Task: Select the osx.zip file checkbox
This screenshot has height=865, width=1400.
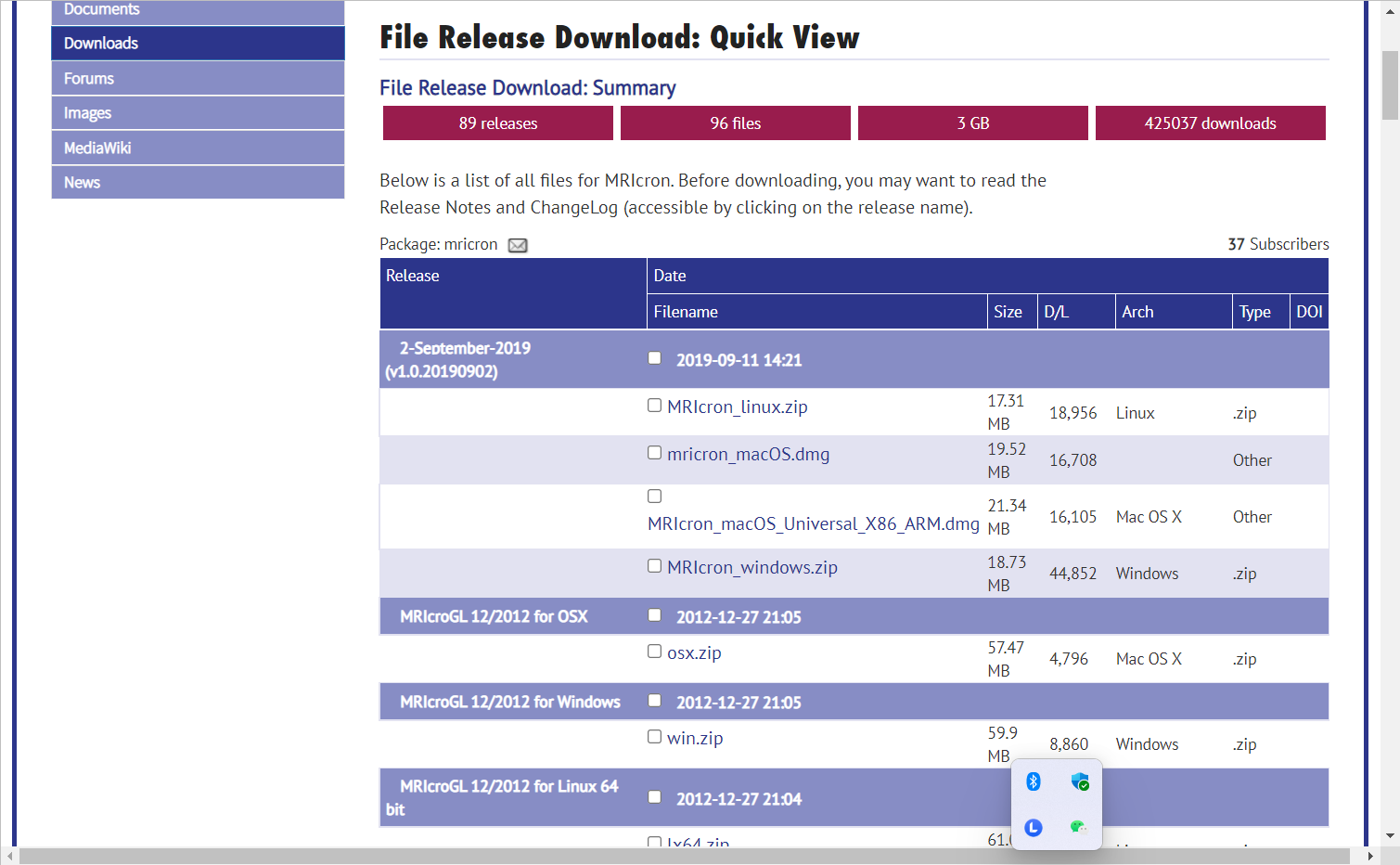Action: coord(655,652)
